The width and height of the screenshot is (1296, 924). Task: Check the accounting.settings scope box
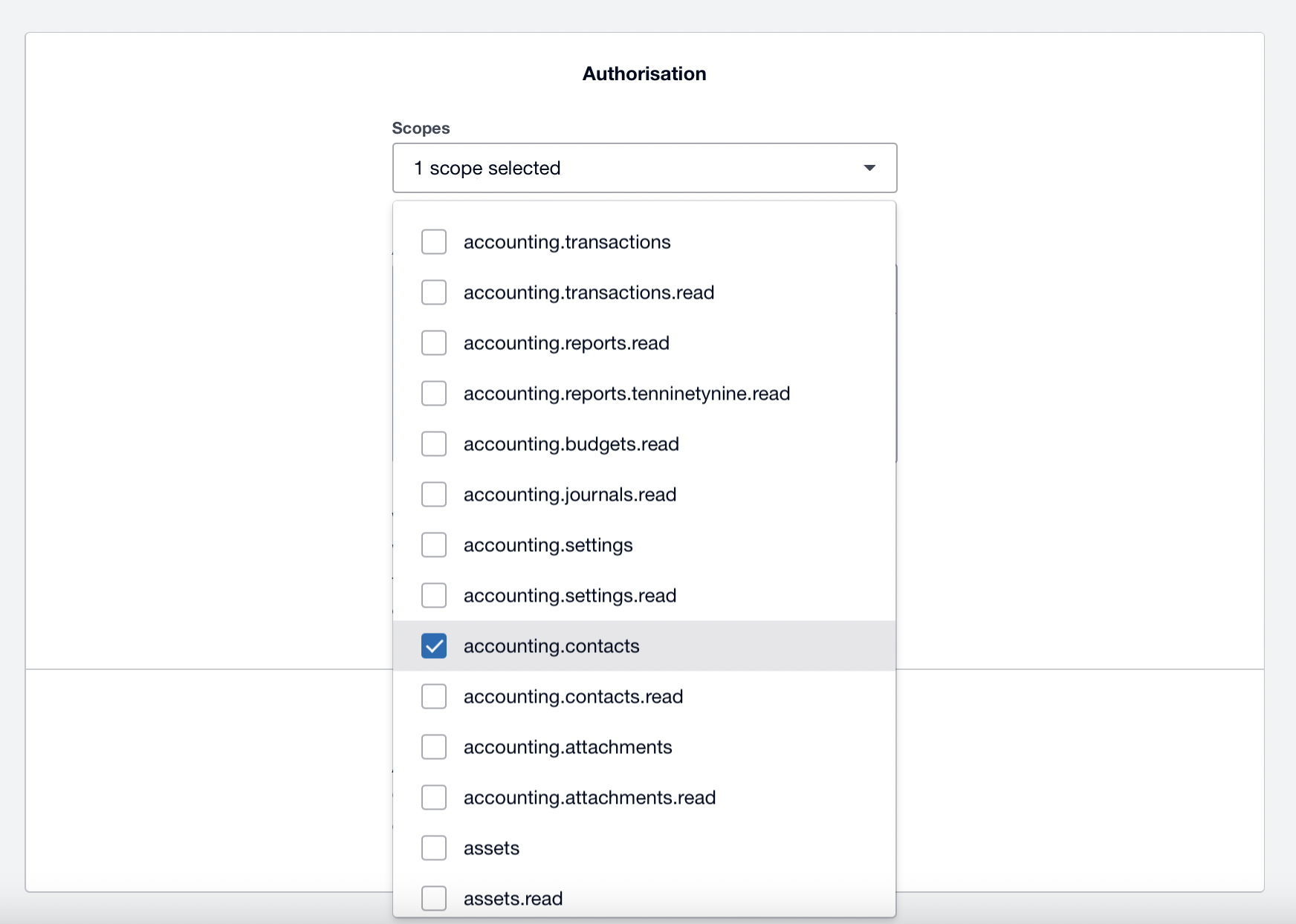[434, 545]
